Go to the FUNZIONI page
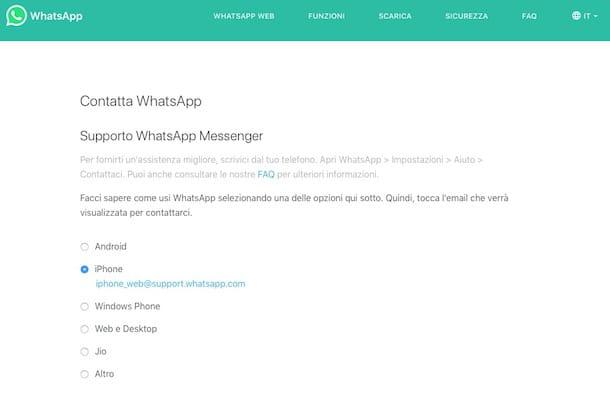Viewport: 610px width, 412px height. [326, 16]
